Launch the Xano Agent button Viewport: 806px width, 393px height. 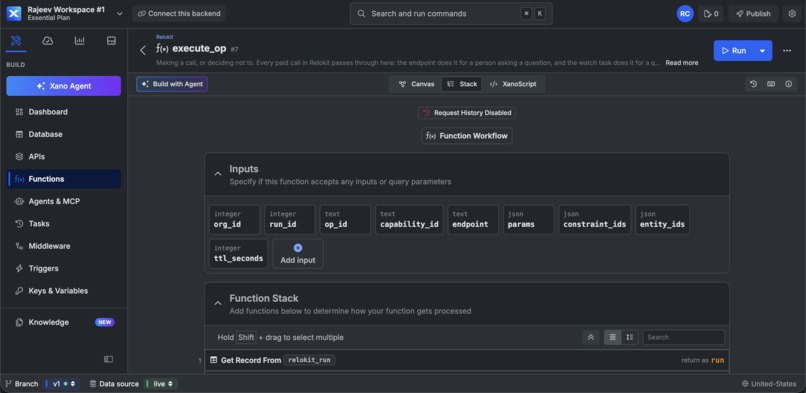(x=64, y=86)
